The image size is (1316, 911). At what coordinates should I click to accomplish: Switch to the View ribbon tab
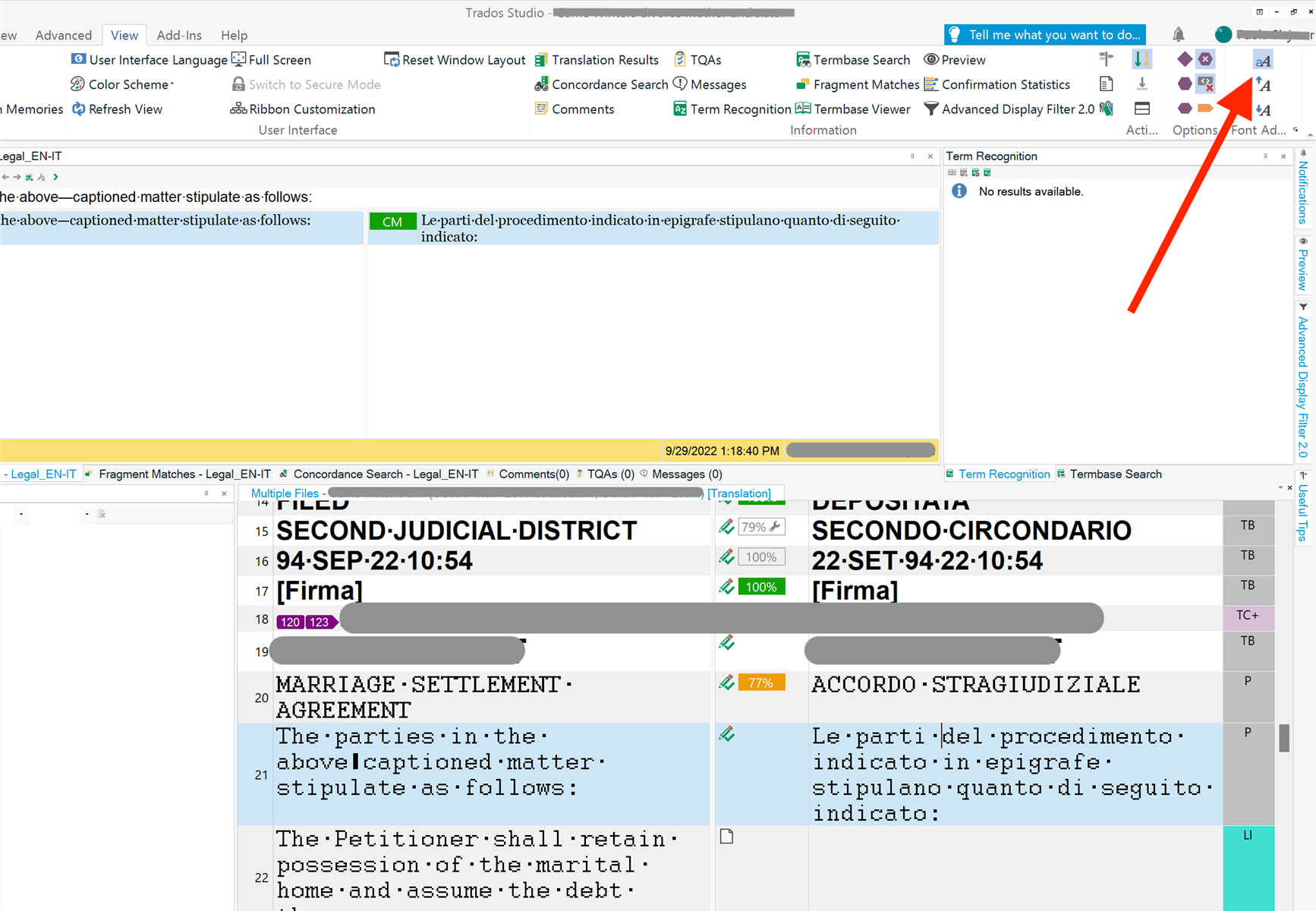(x=124, y=35)
